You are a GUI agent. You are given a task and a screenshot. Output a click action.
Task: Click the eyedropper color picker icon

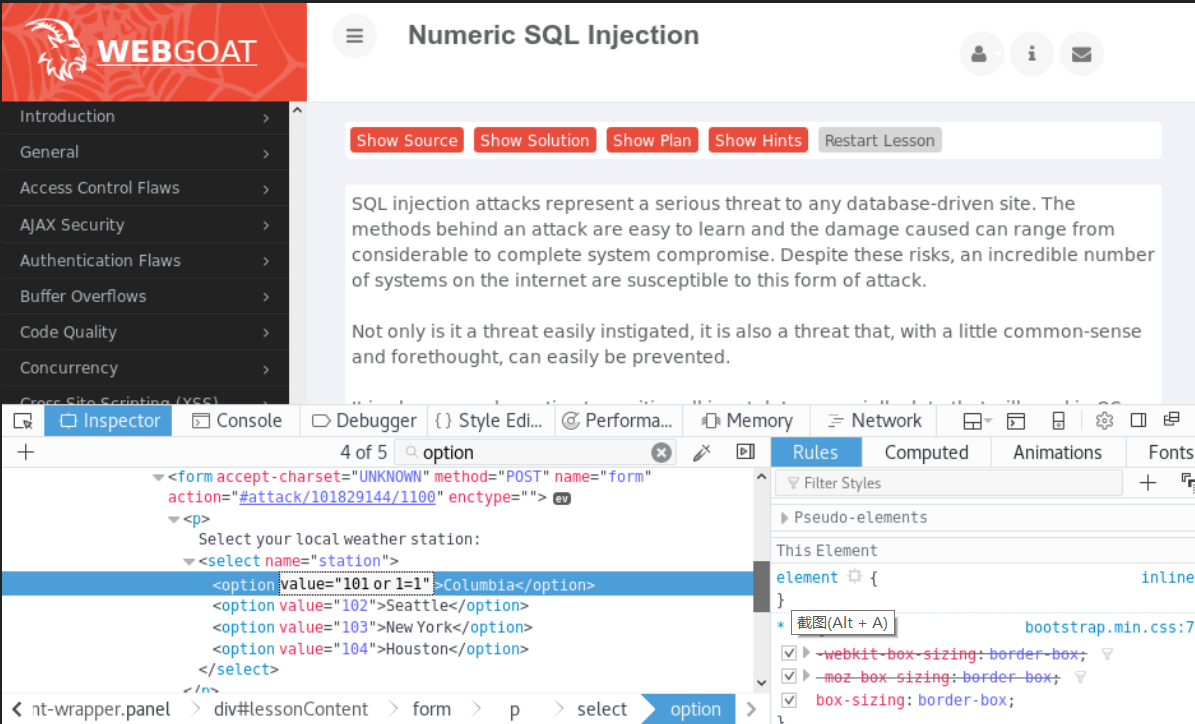(x=702, y=453)
